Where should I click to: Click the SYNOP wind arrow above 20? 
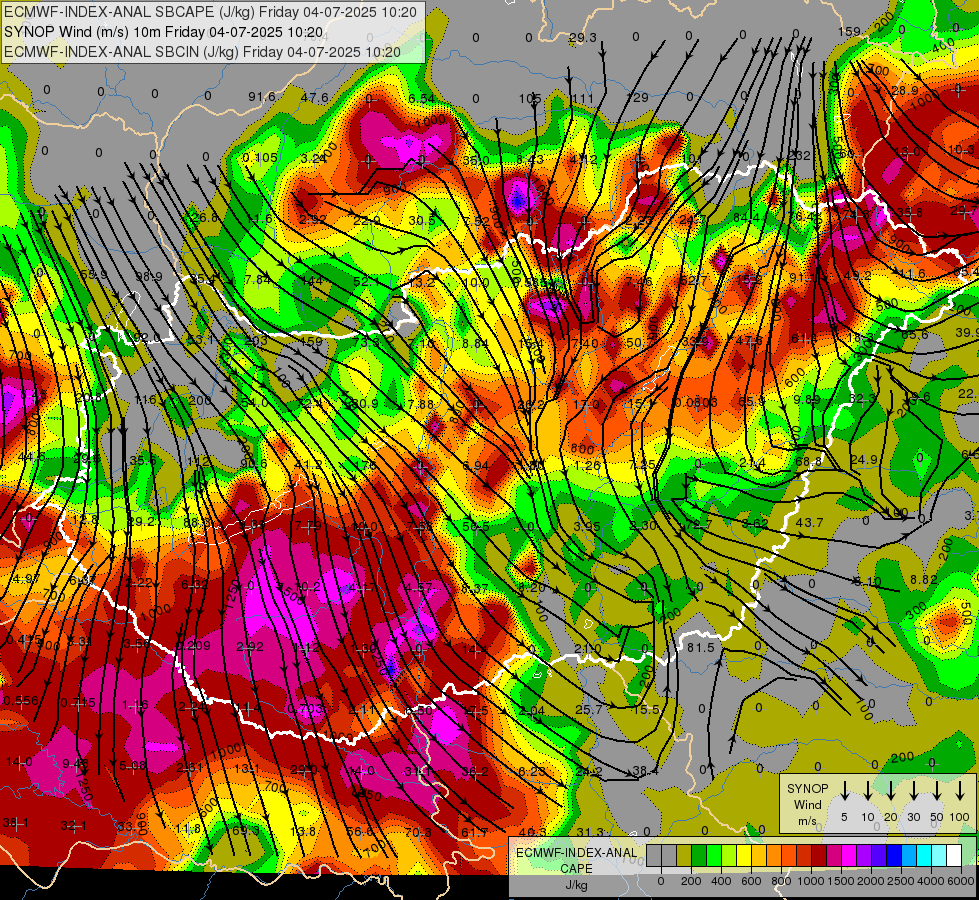pyautogui.click(x=890, y=791)
